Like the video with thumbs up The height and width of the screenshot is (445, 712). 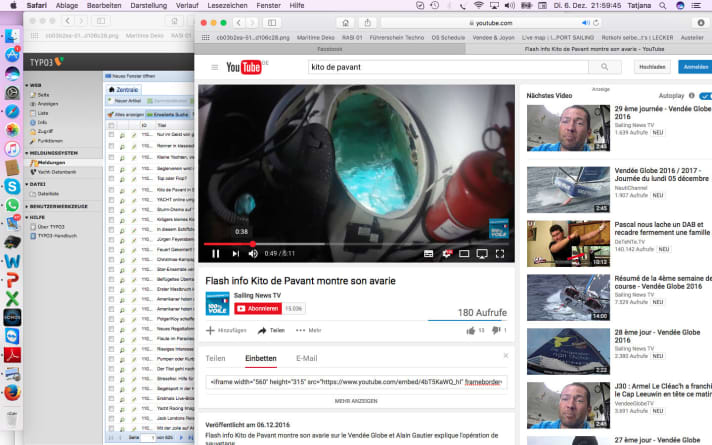click(x=470, y=331)
